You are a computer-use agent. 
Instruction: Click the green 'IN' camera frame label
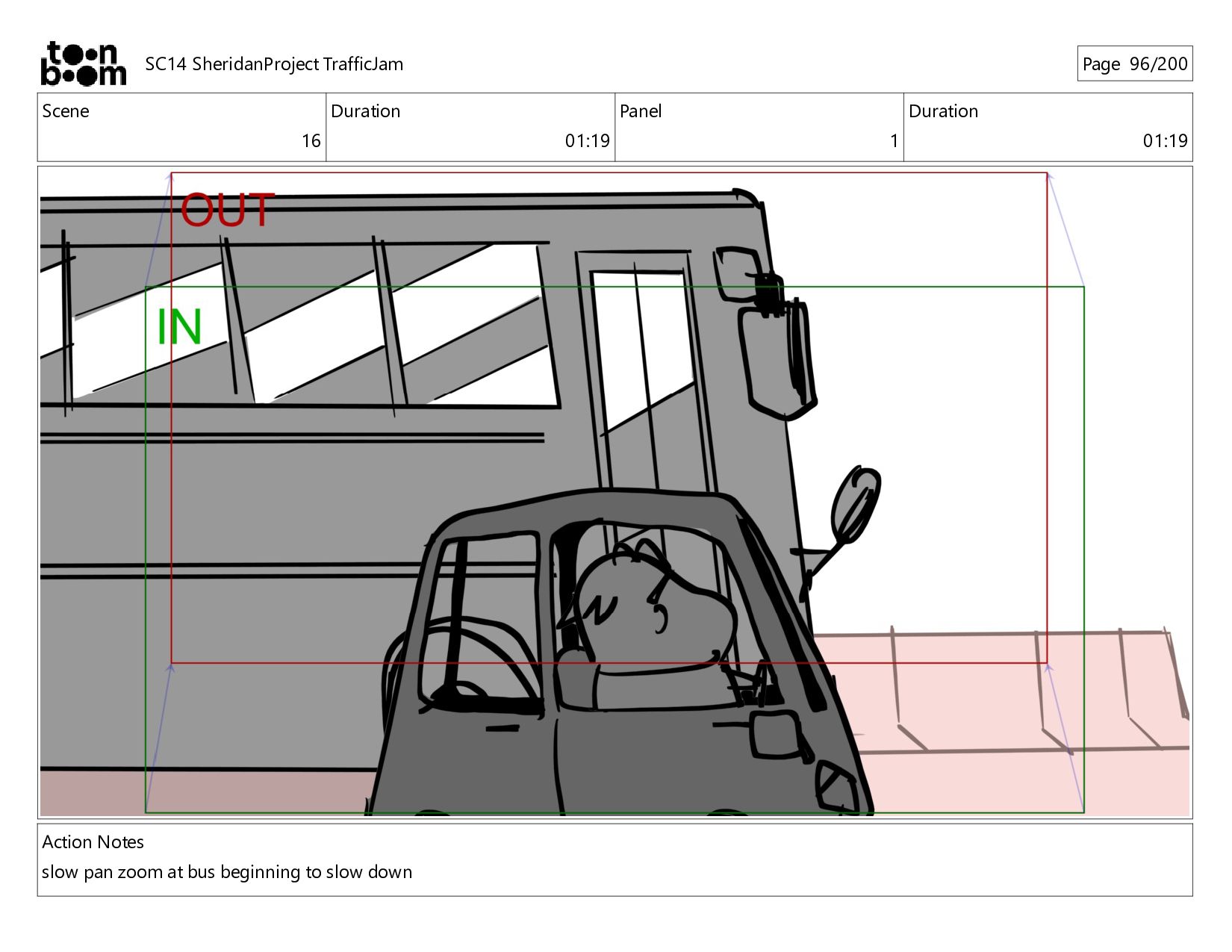point(179,327)
